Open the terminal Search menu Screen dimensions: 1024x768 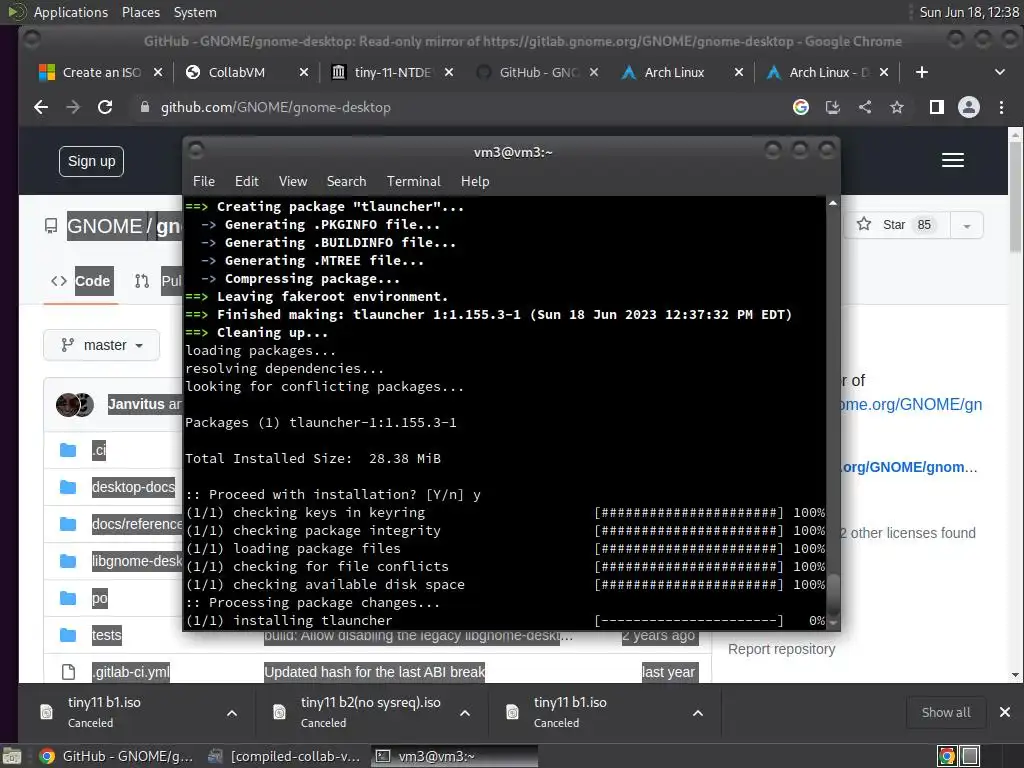(346, 182)
